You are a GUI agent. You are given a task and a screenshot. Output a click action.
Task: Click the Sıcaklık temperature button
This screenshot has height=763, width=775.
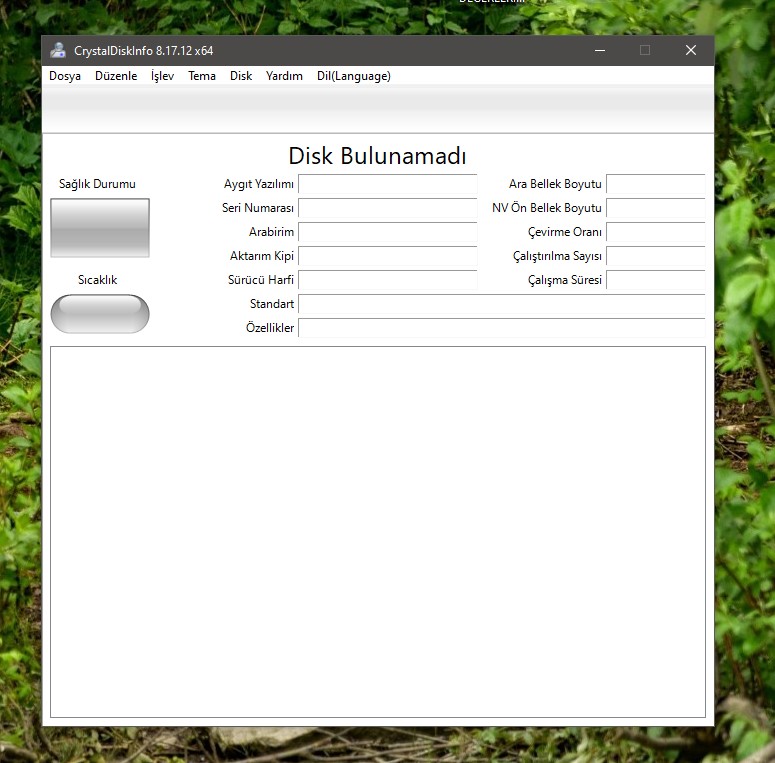[x=100, y=314]
